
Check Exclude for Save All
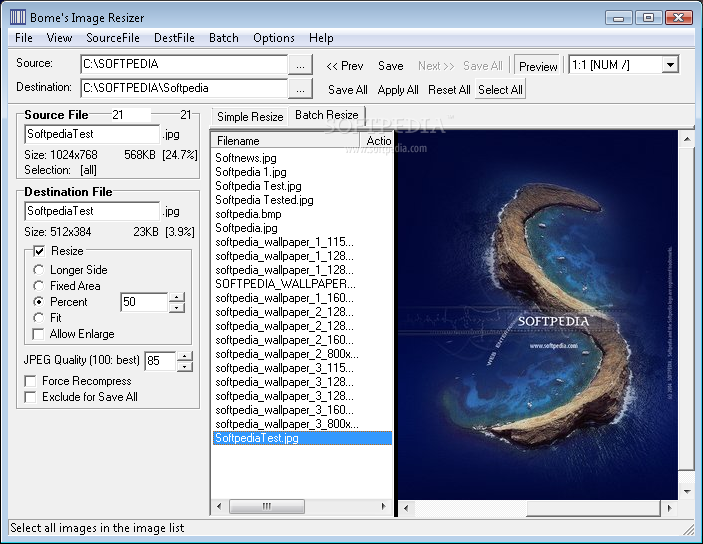coord(30,397)
